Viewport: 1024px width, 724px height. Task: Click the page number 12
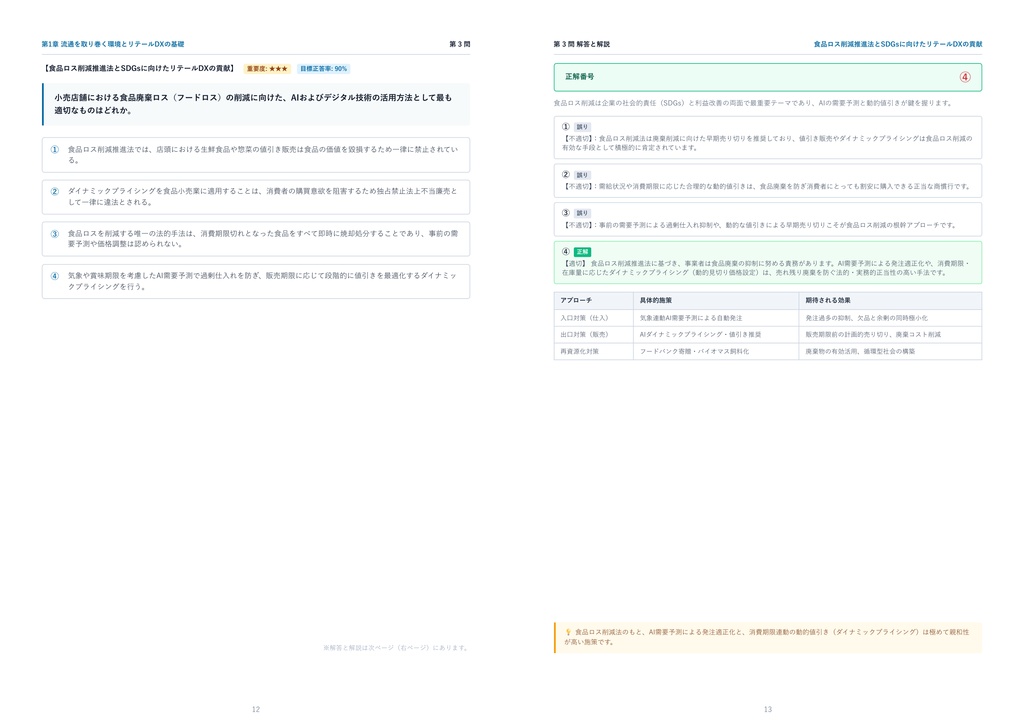coord(256,709)
